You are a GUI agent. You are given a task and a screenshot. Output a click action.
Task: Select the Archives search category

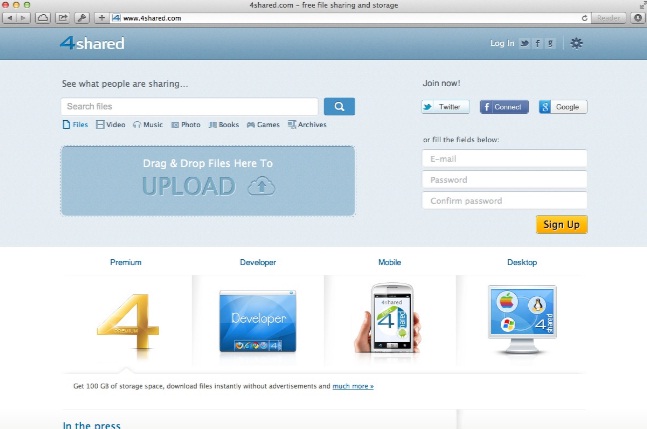point(307,125)
